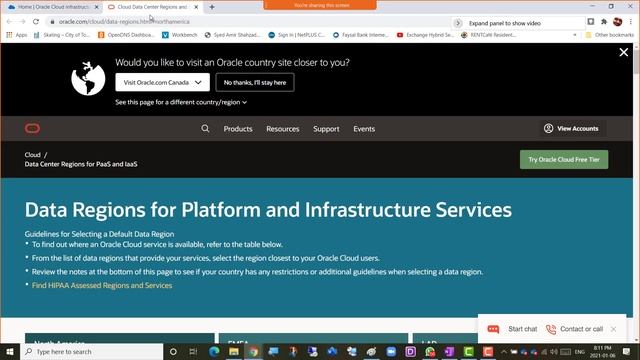
Task: Click Type here to search box
Action: pyautogui.click(x=92, y=351)
